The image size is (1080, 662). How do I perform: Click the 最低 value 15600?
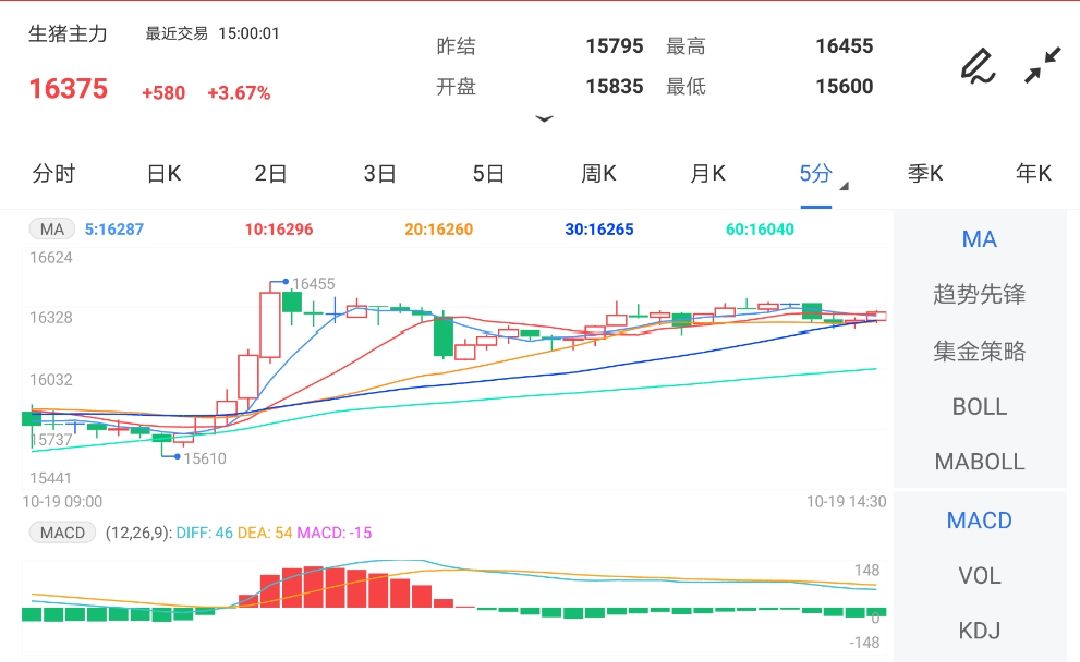[x=844, y=86]
